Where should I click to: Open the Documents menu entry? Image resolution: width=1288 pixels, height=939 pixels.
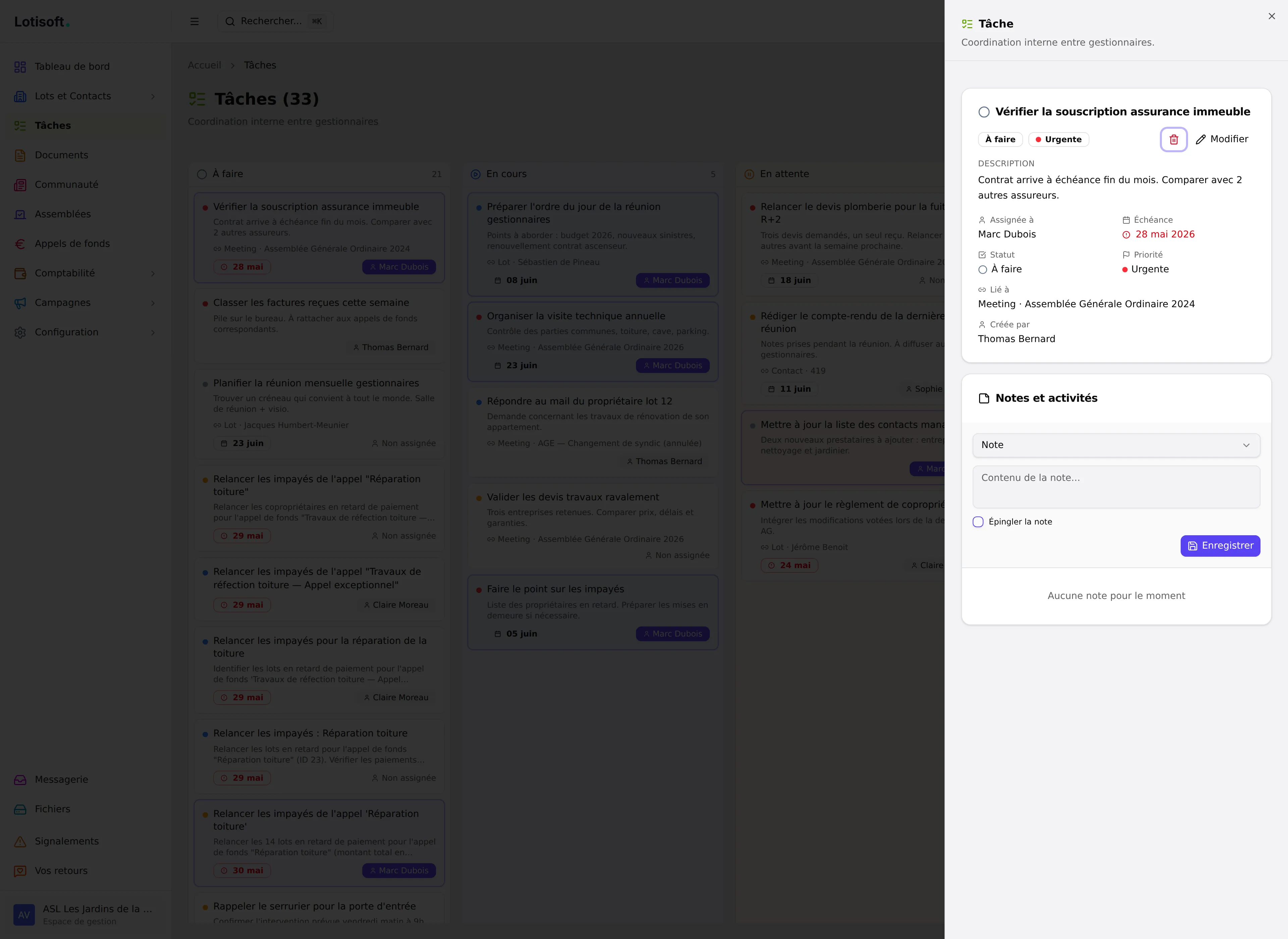click(85, 155)
